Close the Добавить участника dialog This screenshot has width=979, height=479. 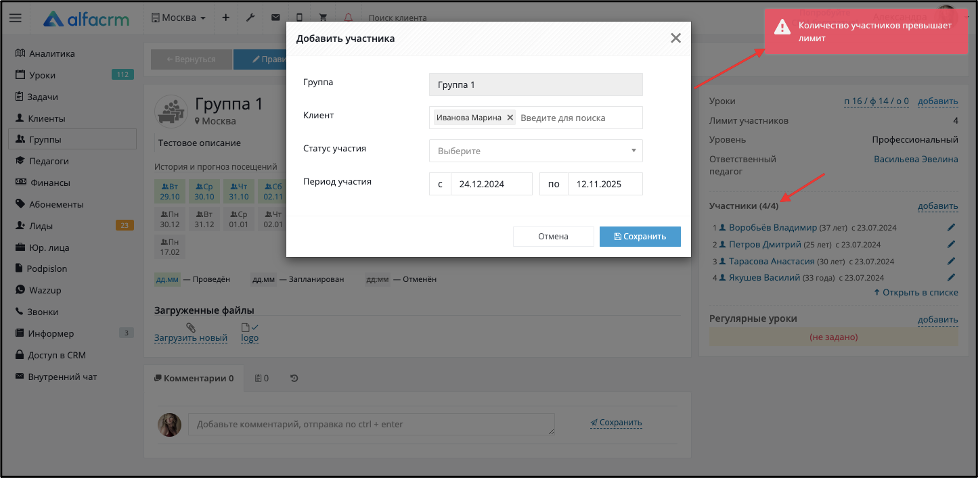pyautogui.click(x=676, y=38)
